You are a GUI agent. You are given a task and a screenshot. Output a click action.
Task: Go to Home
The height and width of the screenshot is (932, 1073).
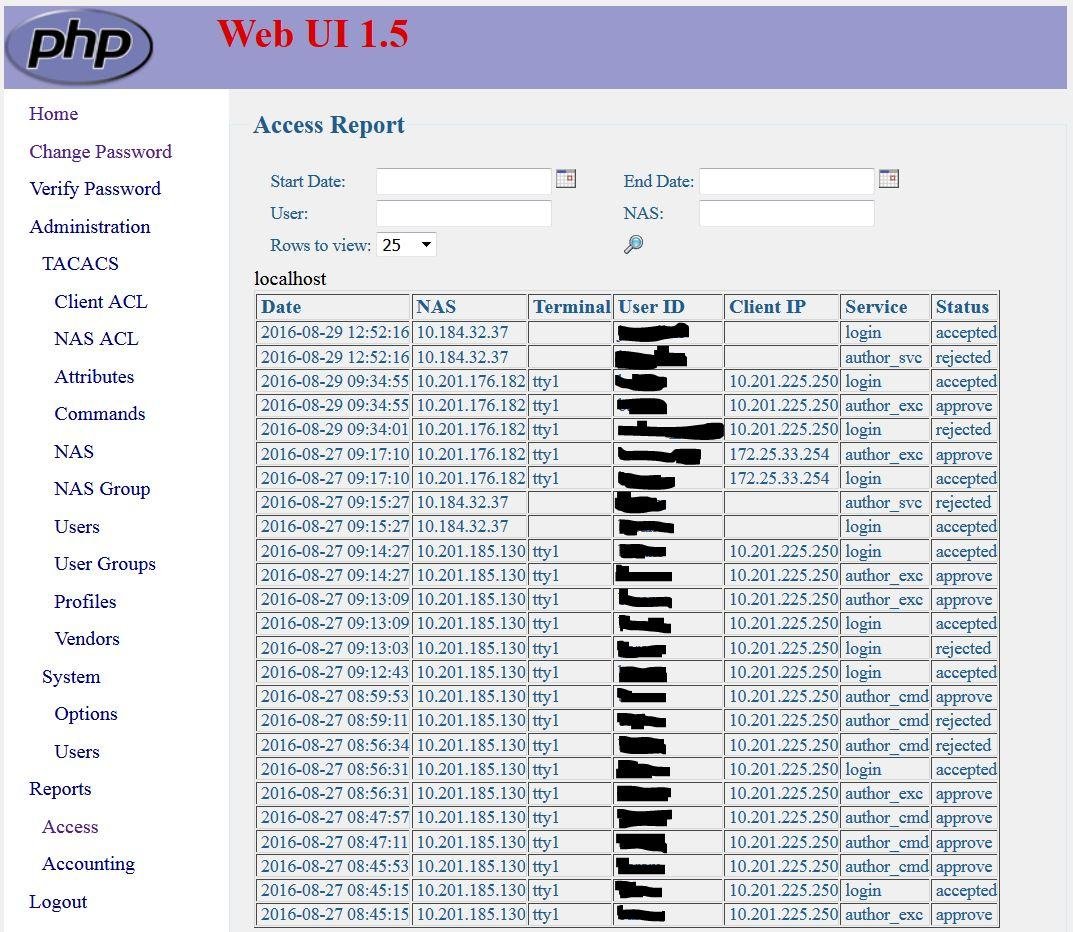[x=53, y=113]
